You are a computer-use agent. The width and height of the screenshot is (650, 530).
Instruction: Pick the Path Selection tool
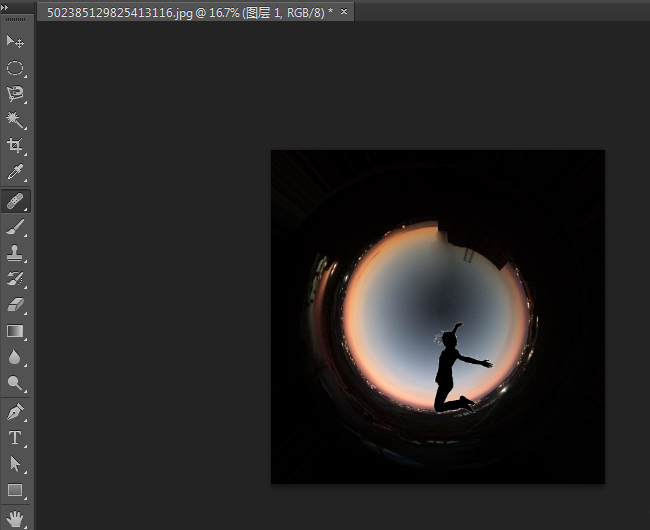coord(15,463)
